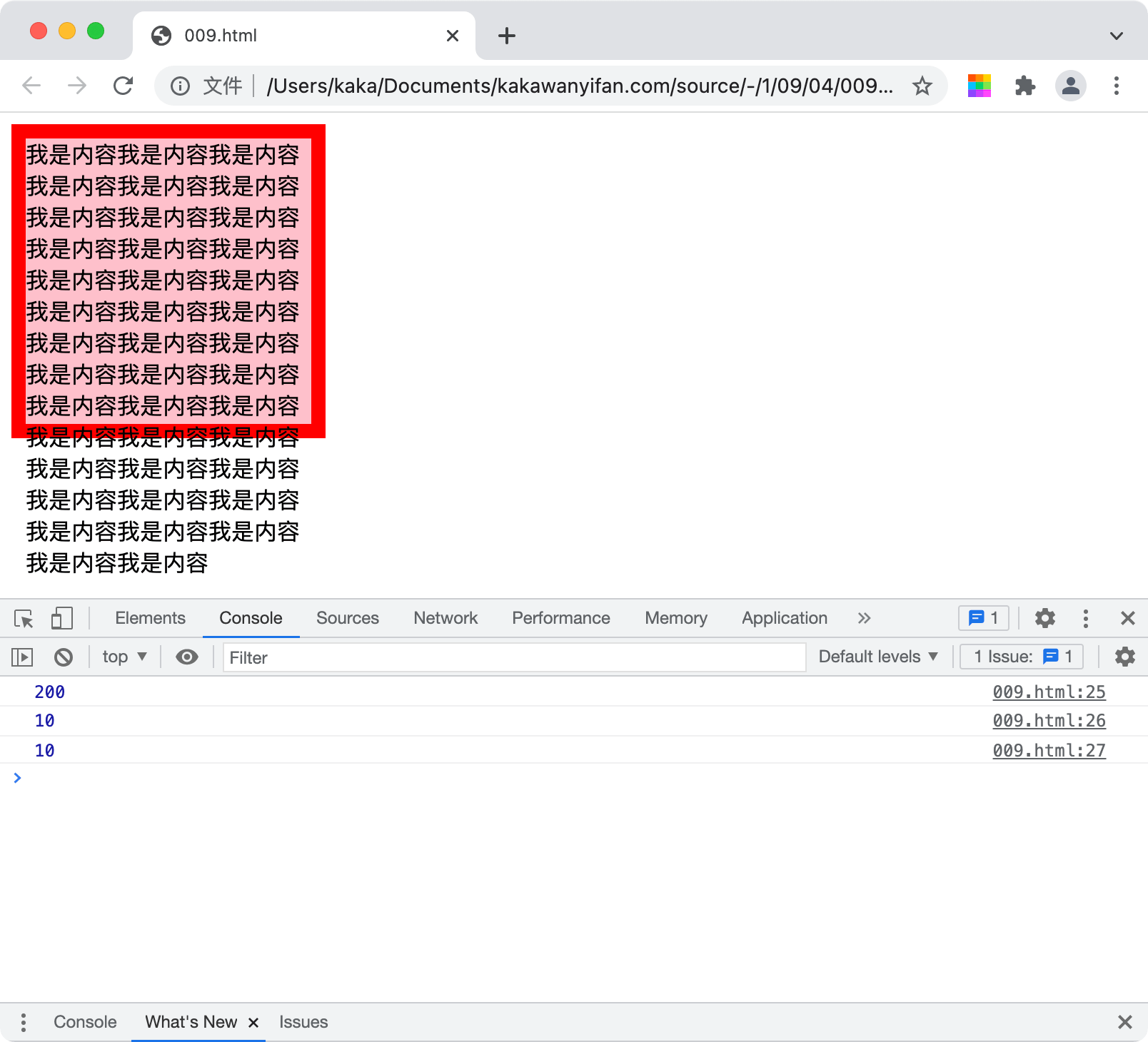Image resolution: width=1148 pixels, height=1042 pixels.
Task: Click the inspect element picker icon
Action: 24,618
